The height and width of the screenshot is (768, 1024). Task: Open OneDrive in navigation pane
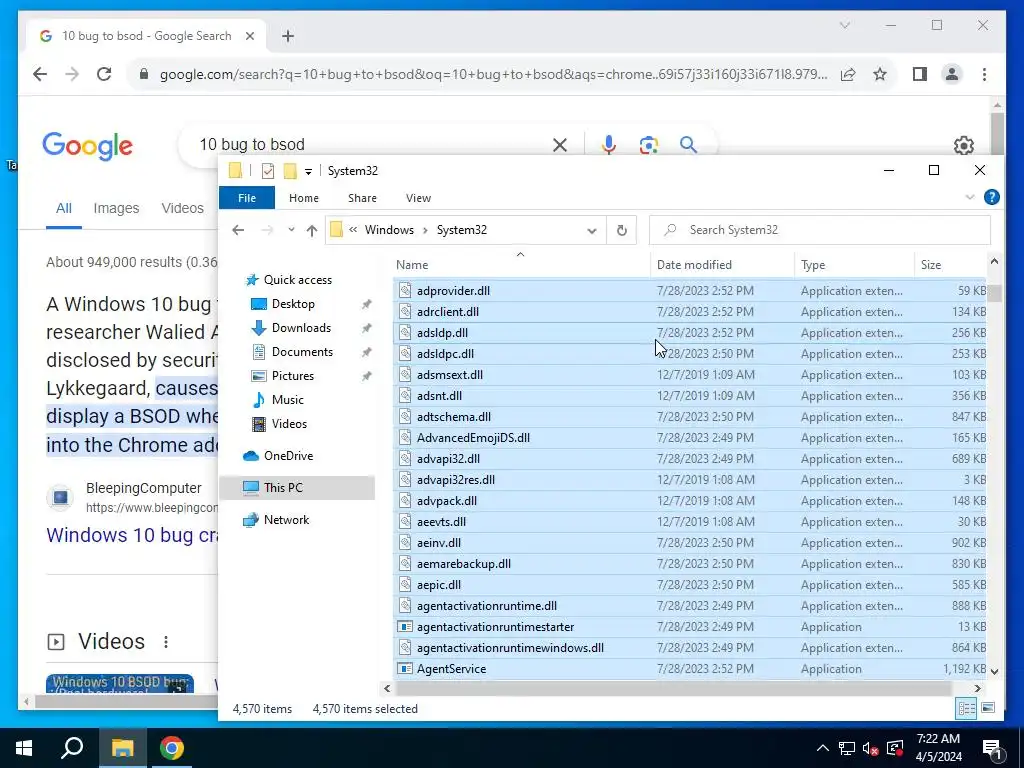tap(288, 456)
